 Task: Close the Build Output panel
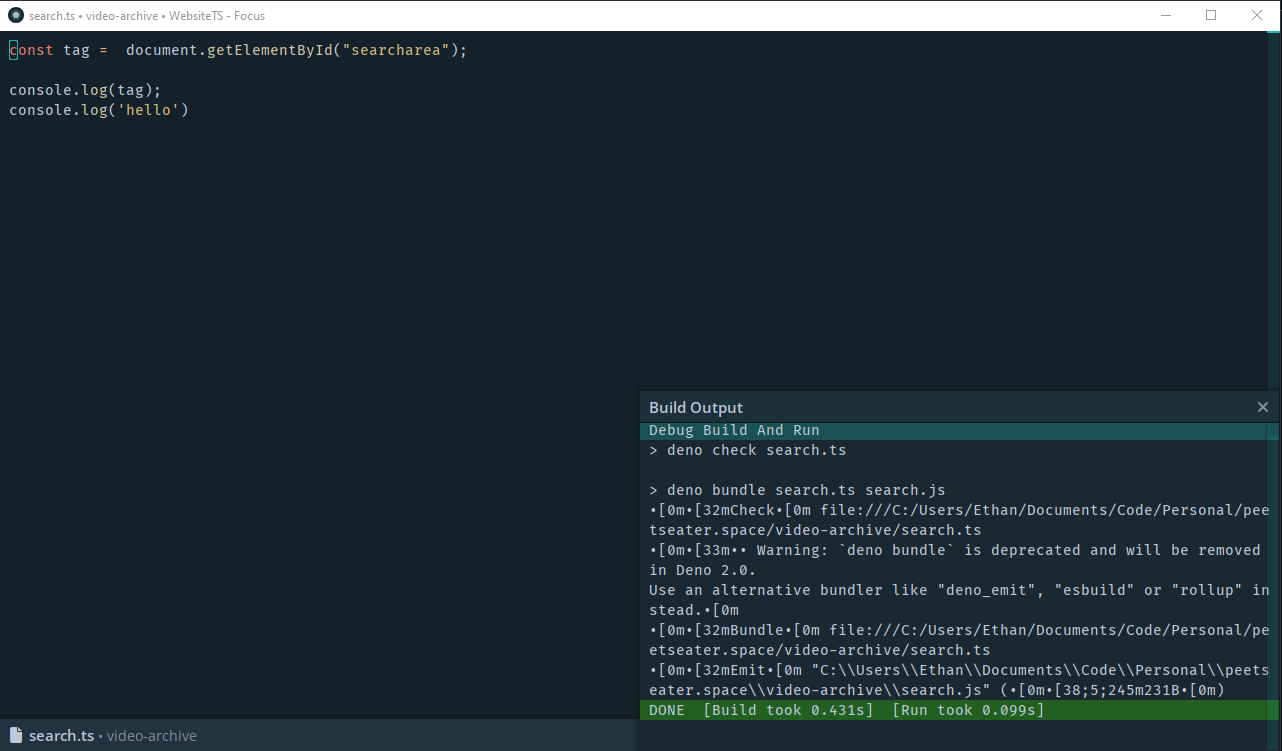pos(1262,407)
